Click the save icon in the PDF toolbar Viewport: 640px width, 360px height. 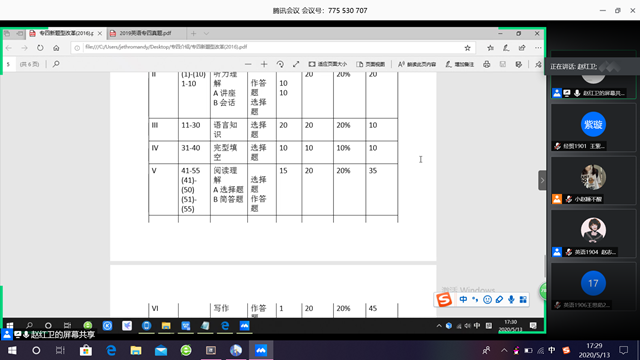tap(503, 64)
